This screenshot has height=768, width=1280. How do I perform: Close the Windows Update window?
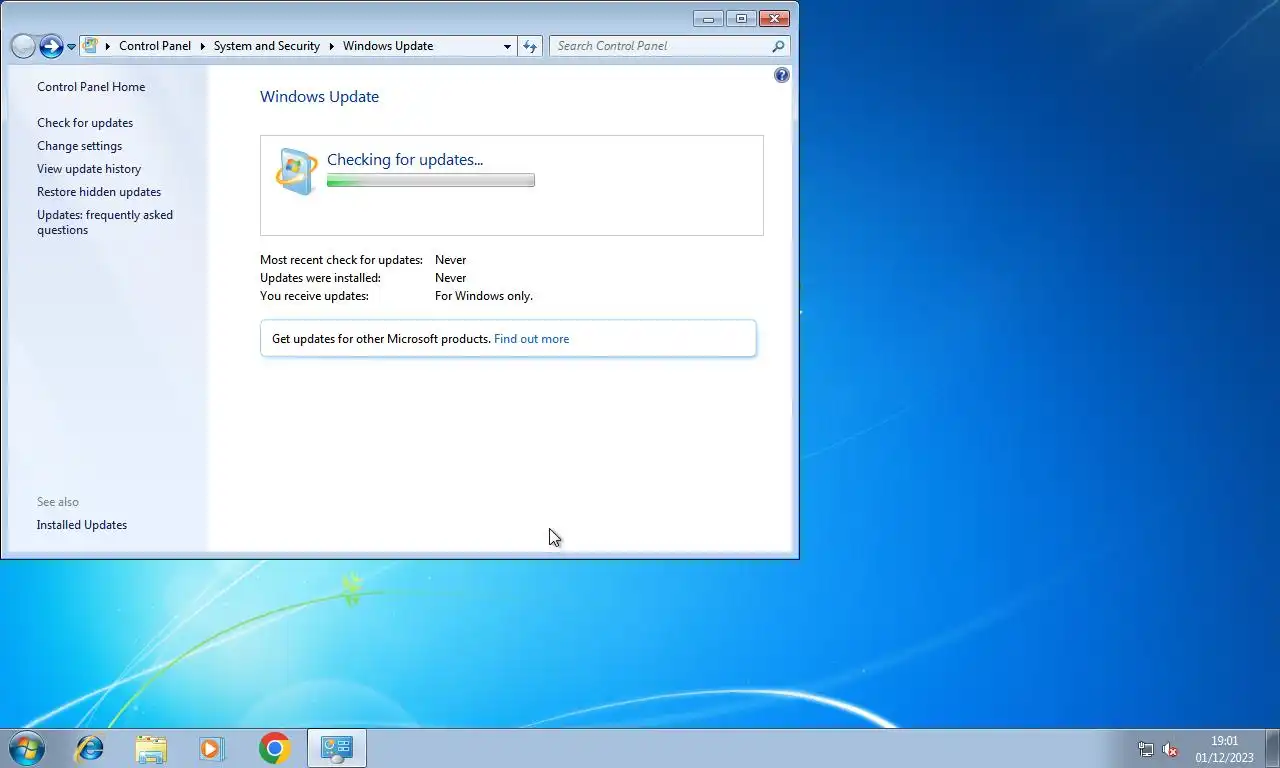point(774,18)
